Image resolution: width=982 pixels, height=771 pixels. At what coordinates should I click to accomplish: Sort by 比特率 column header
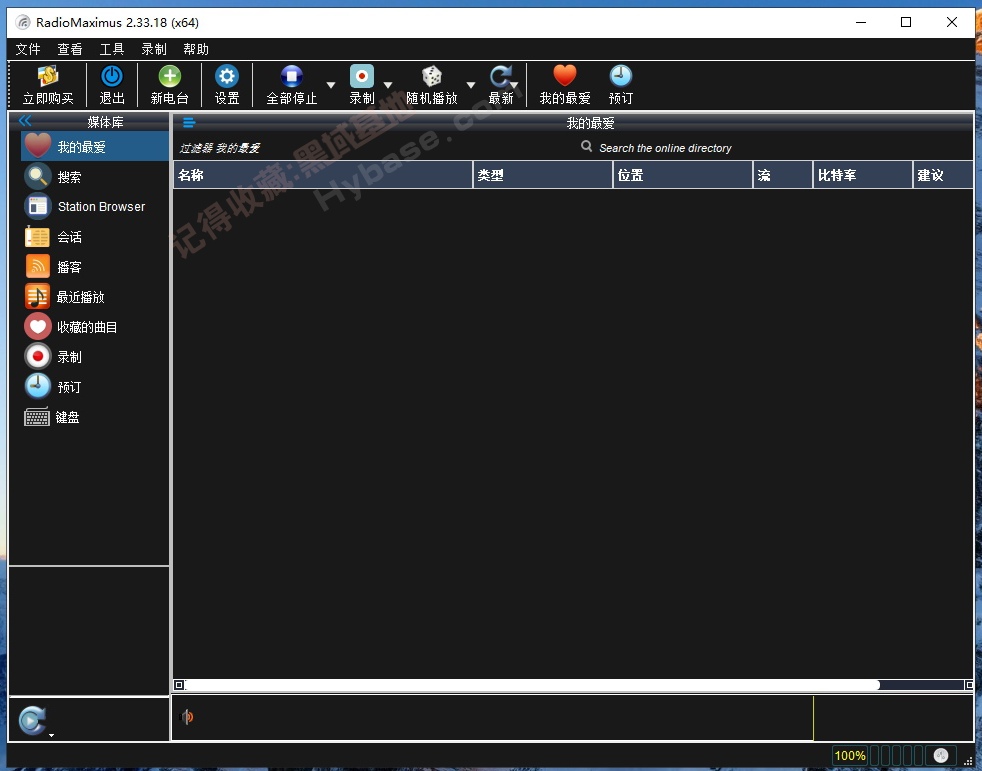(863, 175)
